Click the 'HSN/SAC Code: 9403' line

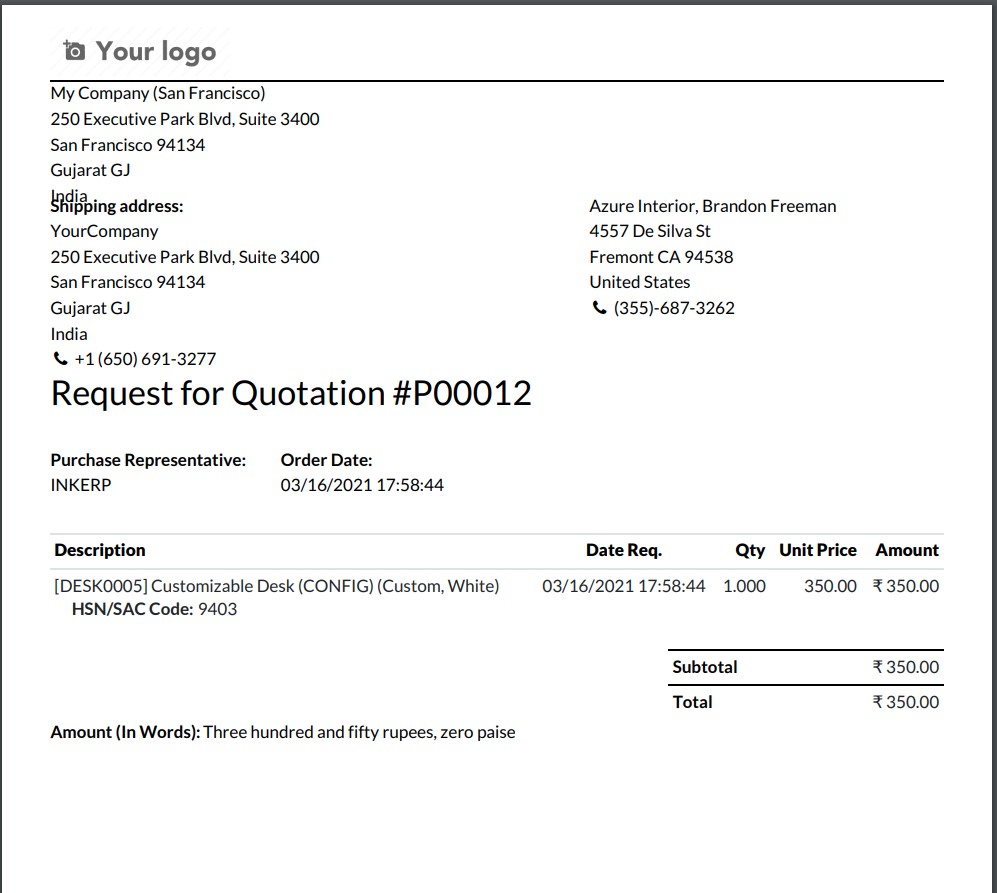(155, 609)
